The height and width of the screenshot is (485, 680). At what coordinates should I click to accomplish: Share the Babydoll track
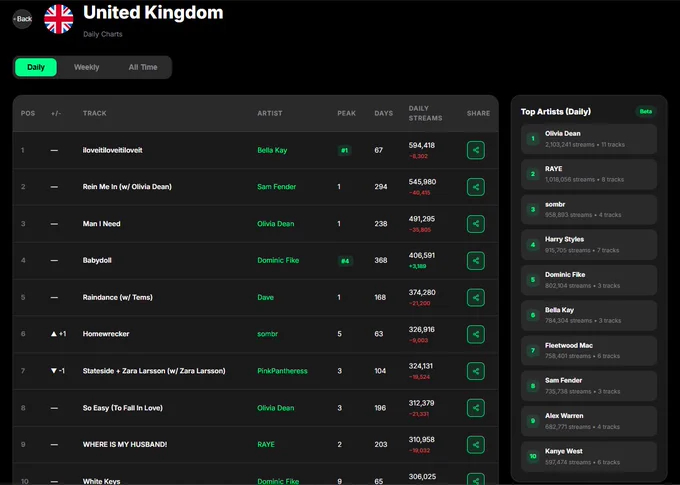click(476, 261)
